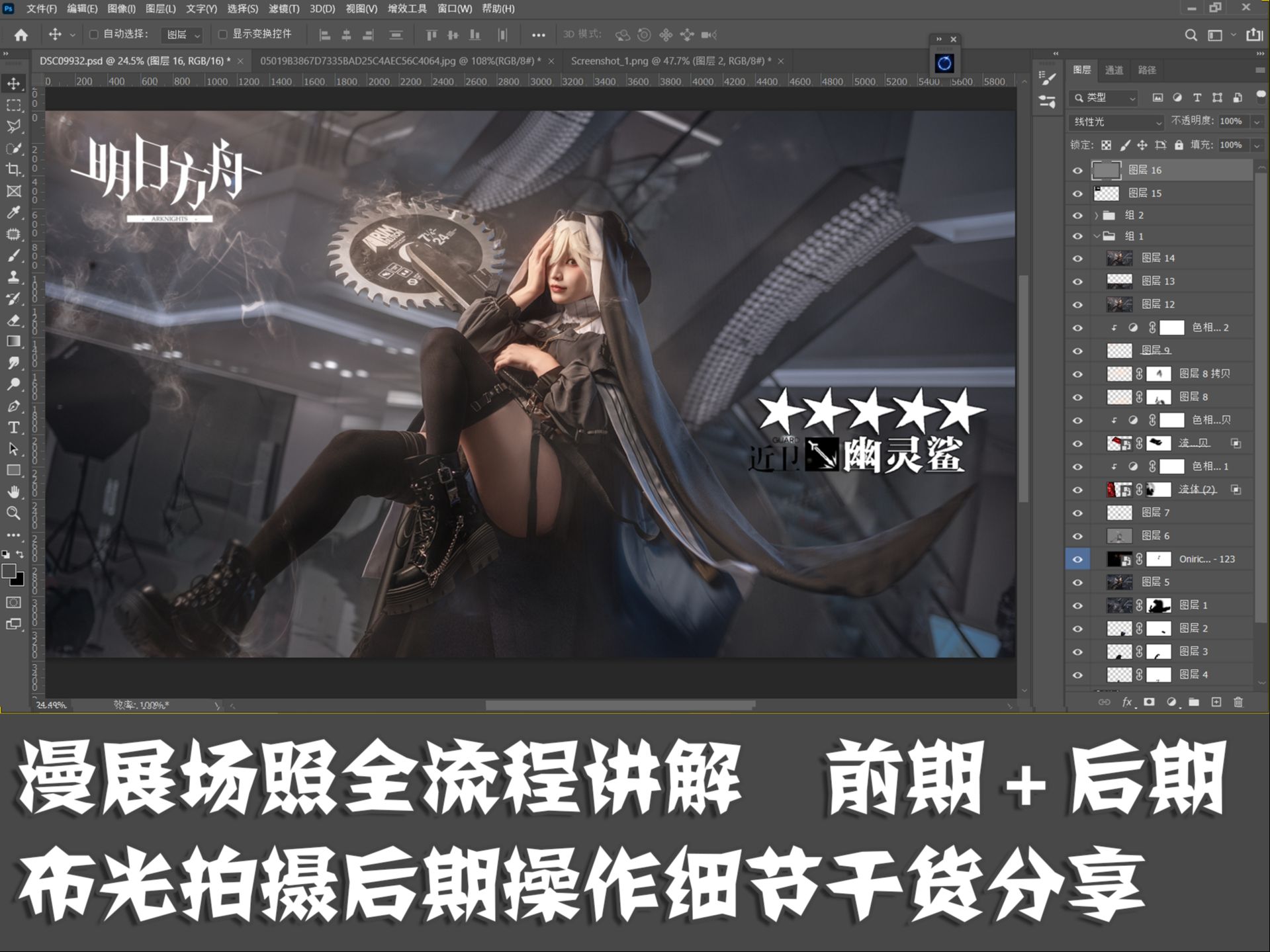
Task: Switch to the Screenshot_1.png document tab
Action: click(x=671, y=61)
